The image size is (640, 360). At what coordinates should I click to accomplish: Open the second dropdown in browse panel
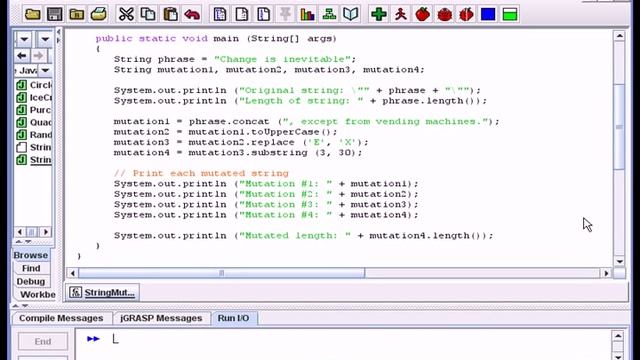click(45, 40)
